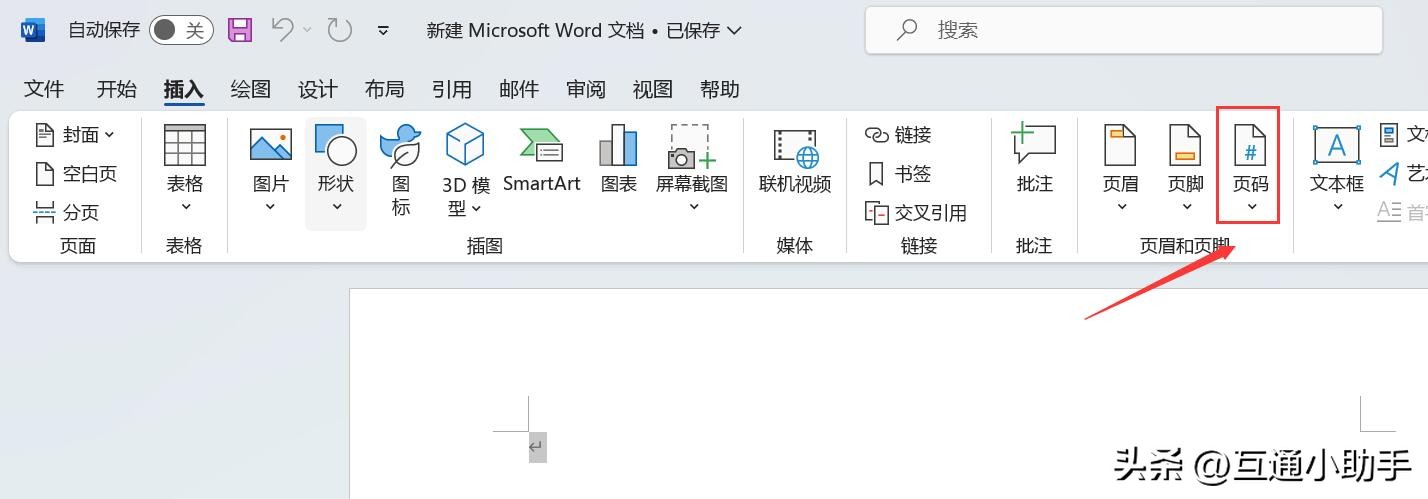Screen dimensions: 1428x499
Task: Switch to the 绘图 tab
Action: click(250, 89)
